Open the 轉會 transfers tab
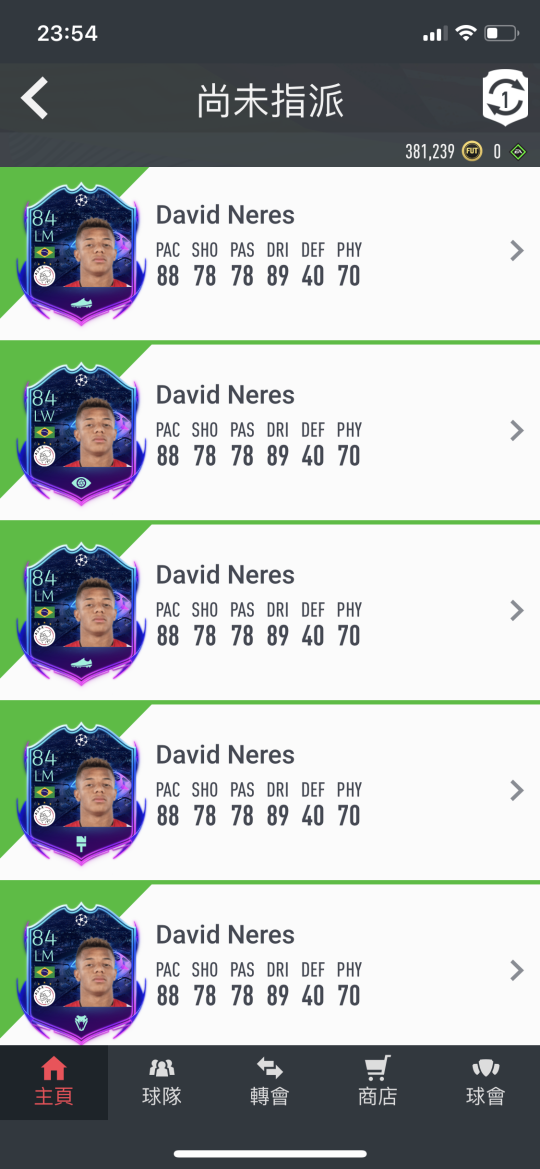The height and width of the screenshot is (1169, 540). pos(269,1082)
